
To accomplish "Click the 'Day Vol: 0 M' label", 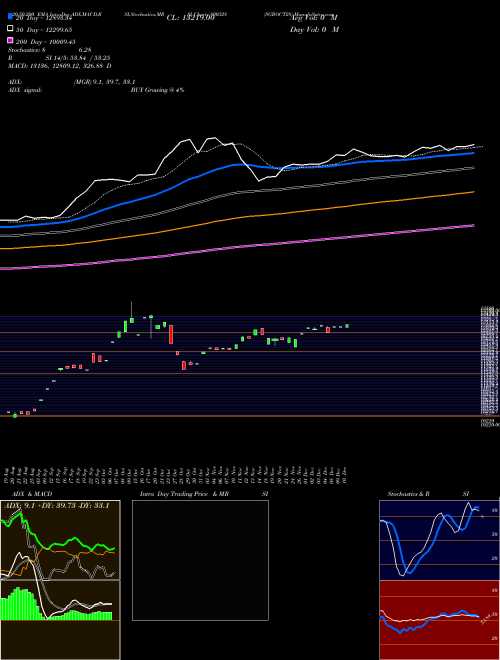I will [314, 30].
